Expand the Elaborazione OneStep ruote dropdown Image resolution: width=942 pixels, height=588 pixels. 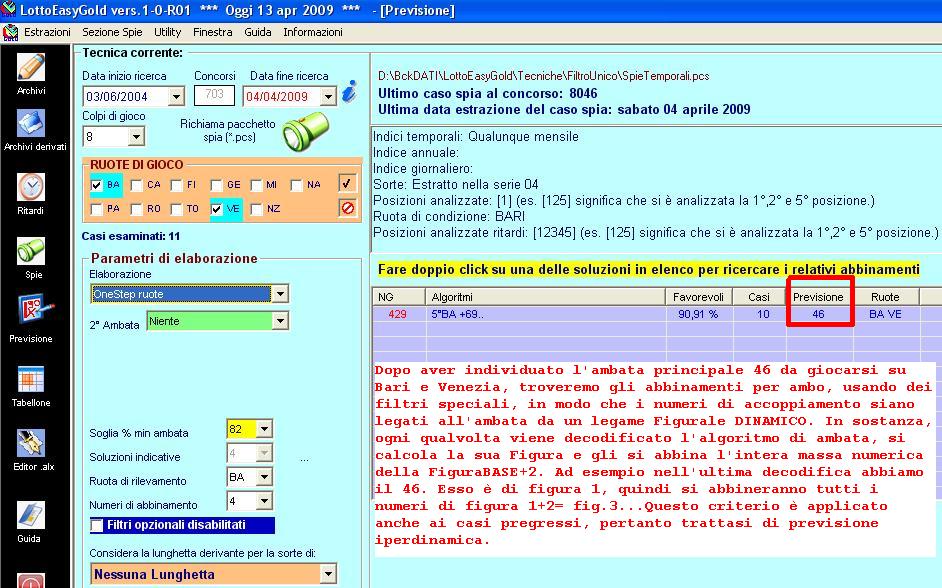(280, 294)
